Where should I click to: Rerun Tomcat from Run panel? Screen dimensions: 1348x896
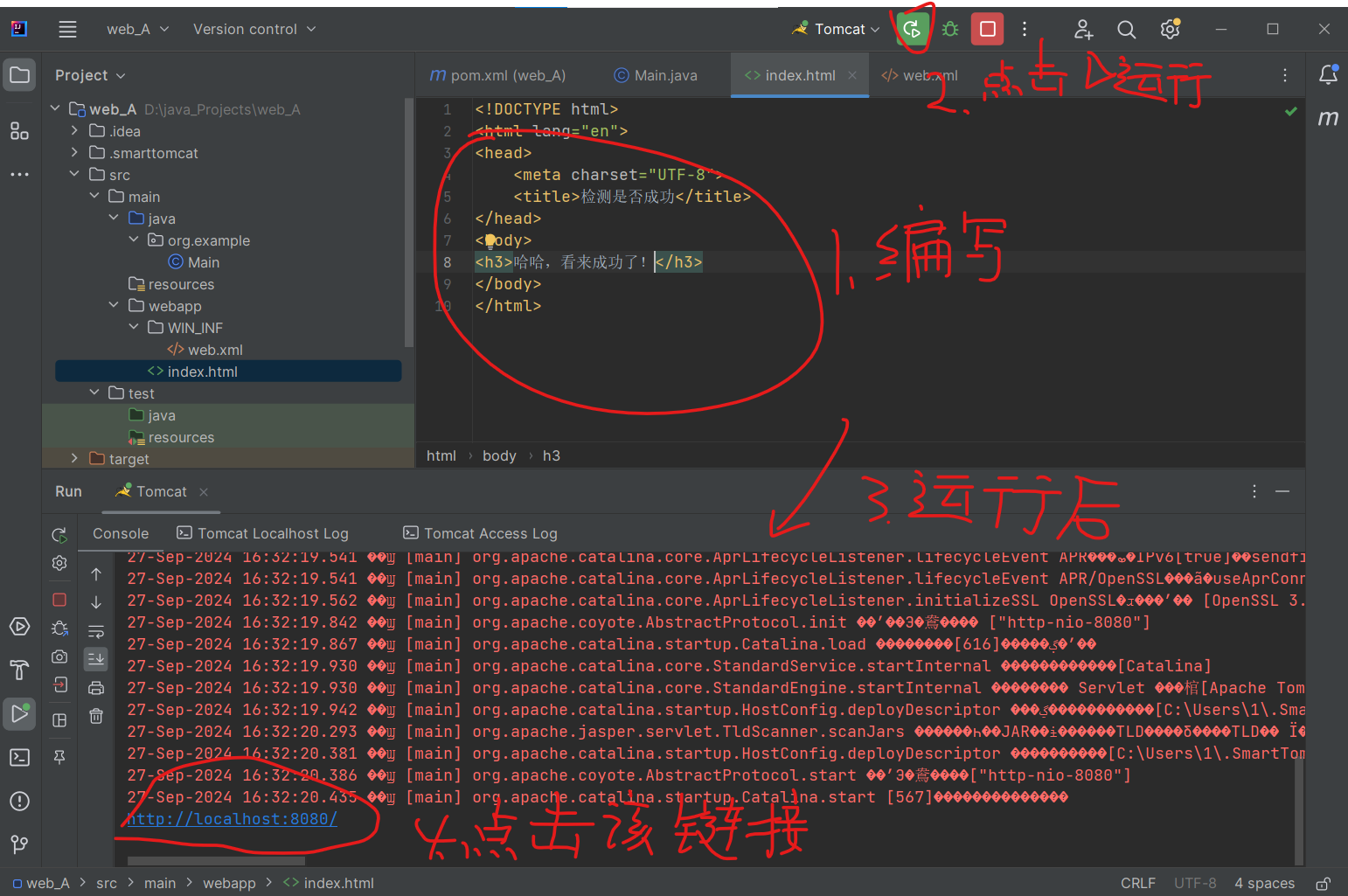coord(59,534)
